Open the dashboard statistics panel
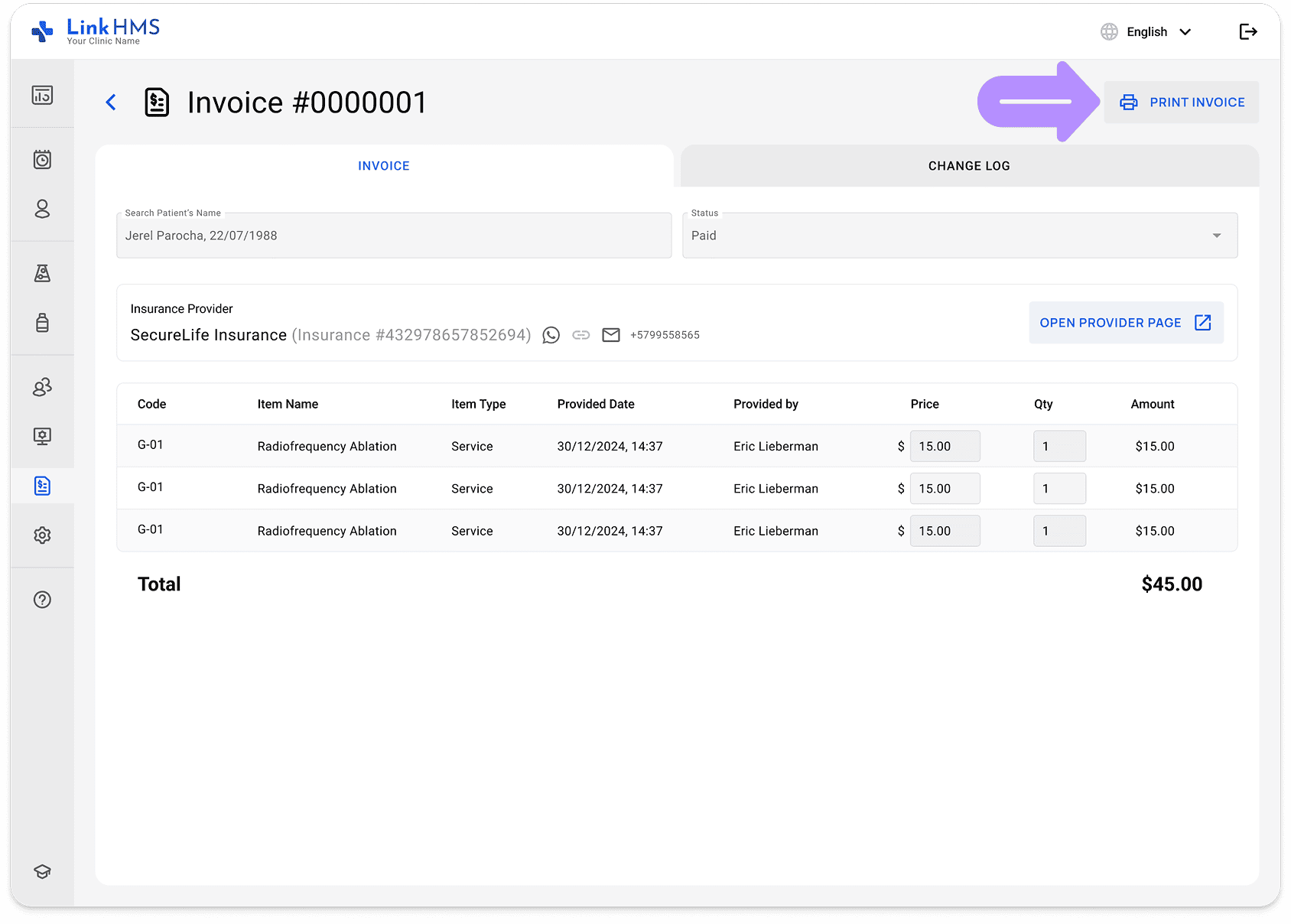This screenshot has width=1291, height=924. pyautogui.click(x=42, y=95)
